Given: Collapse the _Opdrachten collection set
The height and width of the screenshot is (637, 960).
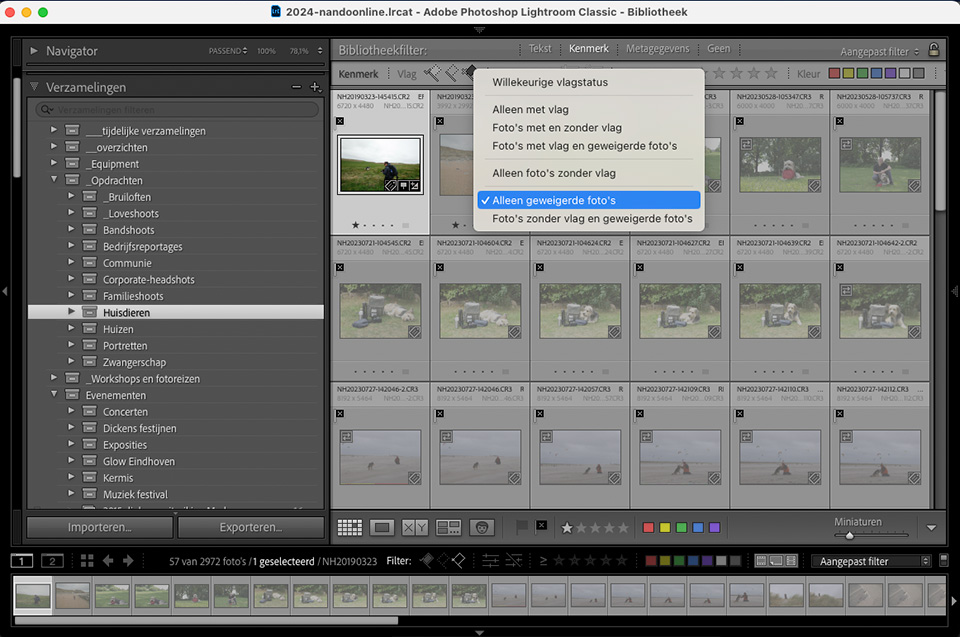Looking at the screenshot, I should (x=54, y=179).
